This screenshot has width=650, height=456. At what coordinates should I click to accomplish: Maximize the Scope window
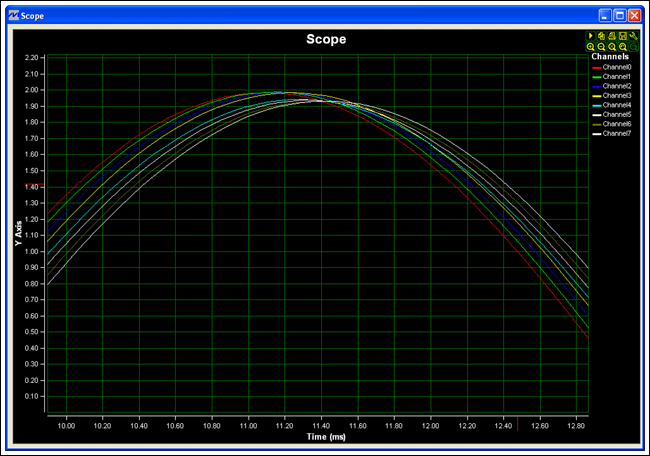[619, 17]
